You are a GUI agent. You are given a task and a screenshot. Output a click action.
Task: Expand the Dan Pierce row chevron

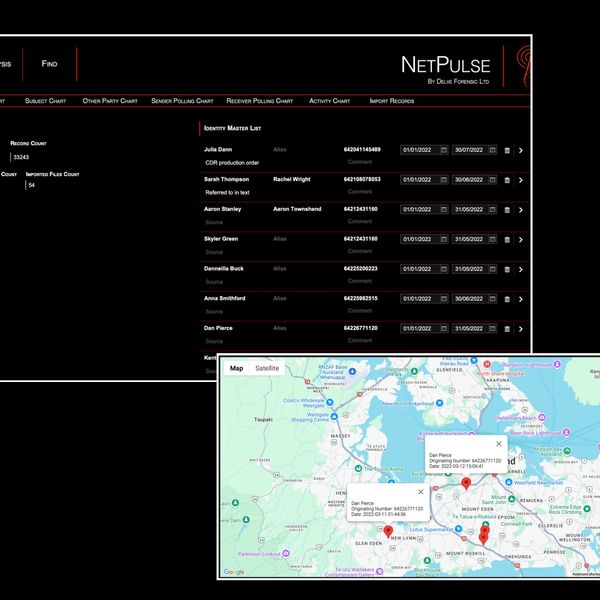pyautogui.click(x=521, y=329)
